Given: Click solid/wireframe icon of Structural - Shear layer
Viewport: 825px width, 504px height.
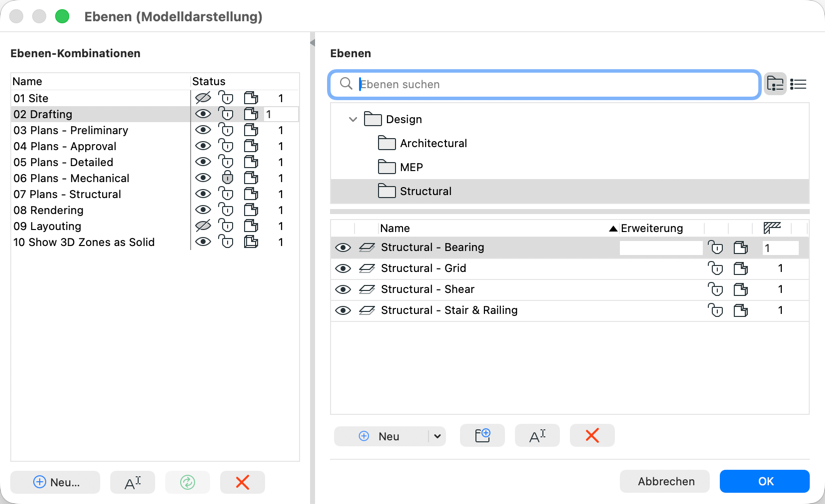Looking at the screenshot, I should click(741, 289).
